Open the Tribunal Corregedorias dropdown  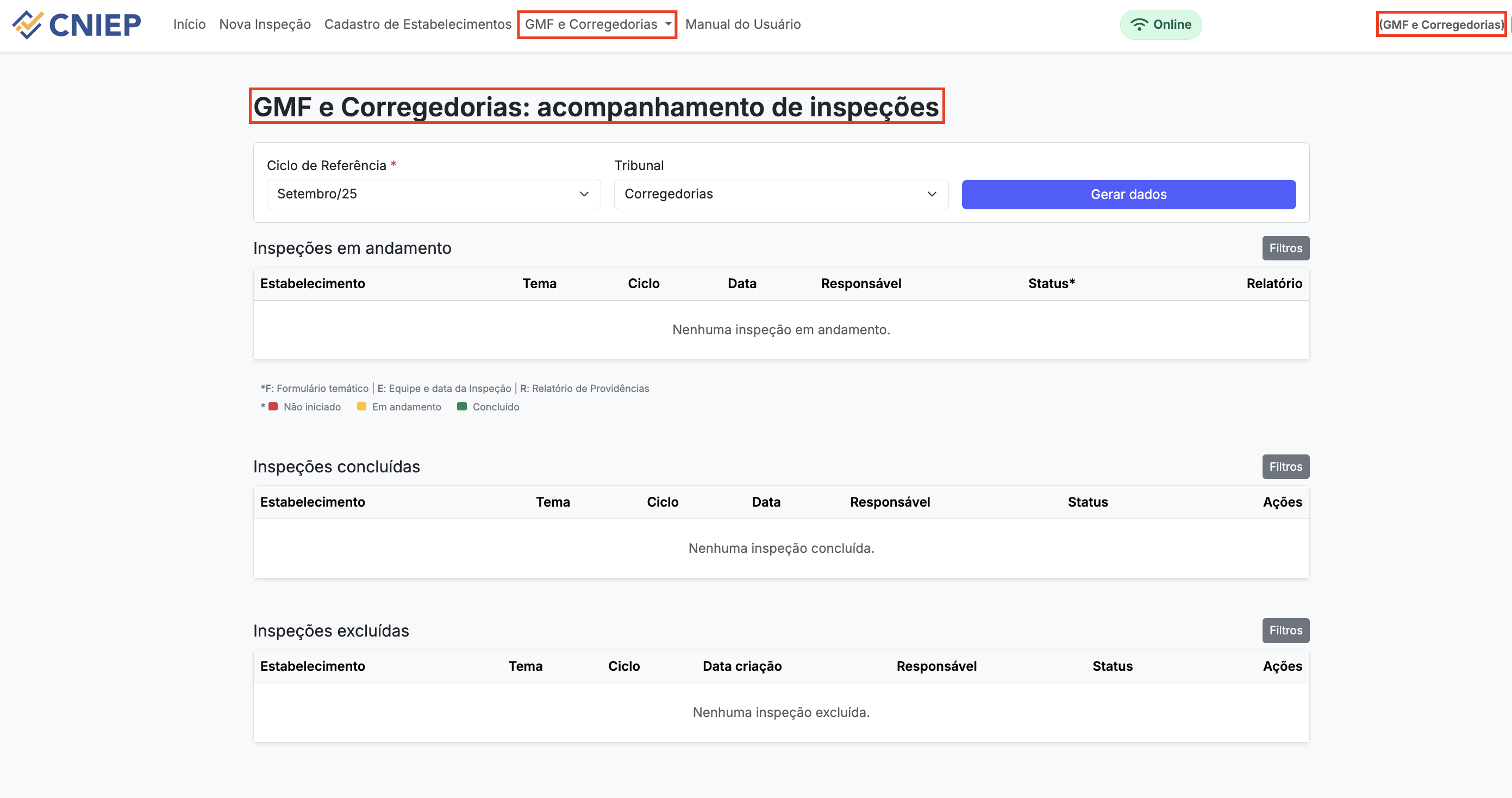click(780, 194)
